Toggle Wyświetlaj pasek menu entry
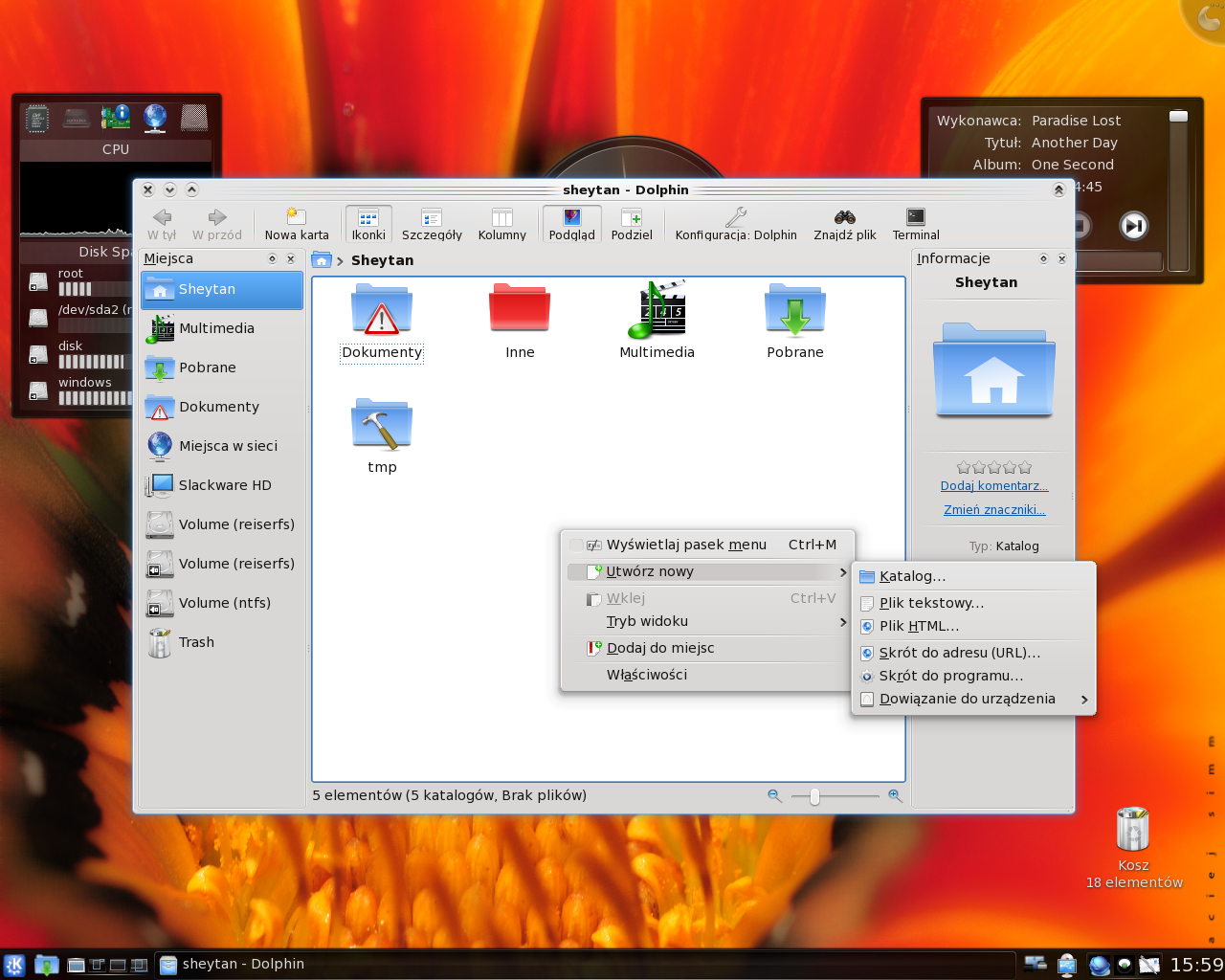Screen dimensions: 1225x980 707,545
